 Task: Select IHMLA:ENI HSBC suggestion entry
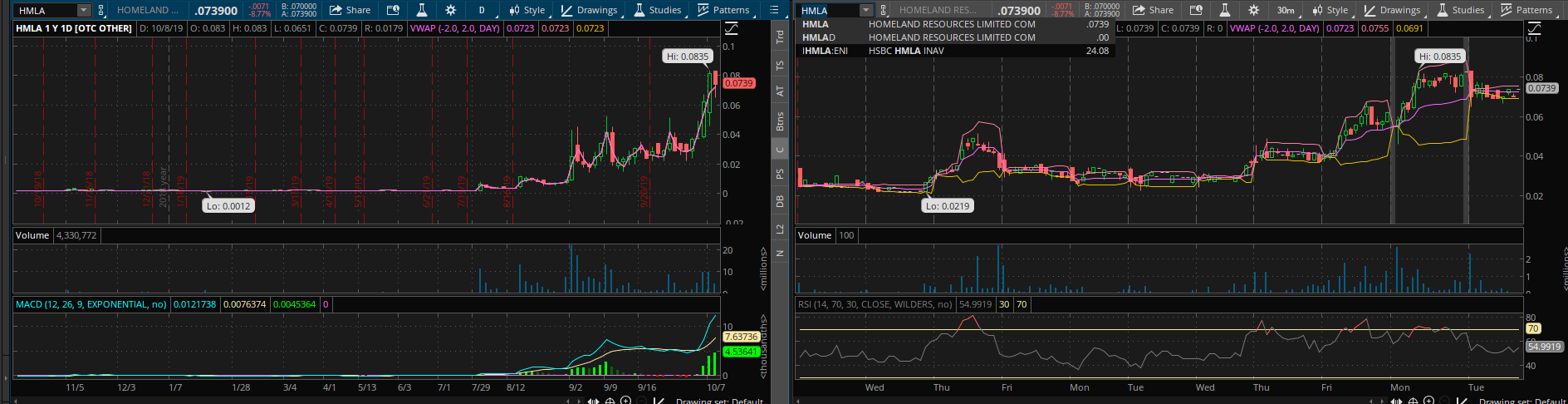click(x=953, y=51)
